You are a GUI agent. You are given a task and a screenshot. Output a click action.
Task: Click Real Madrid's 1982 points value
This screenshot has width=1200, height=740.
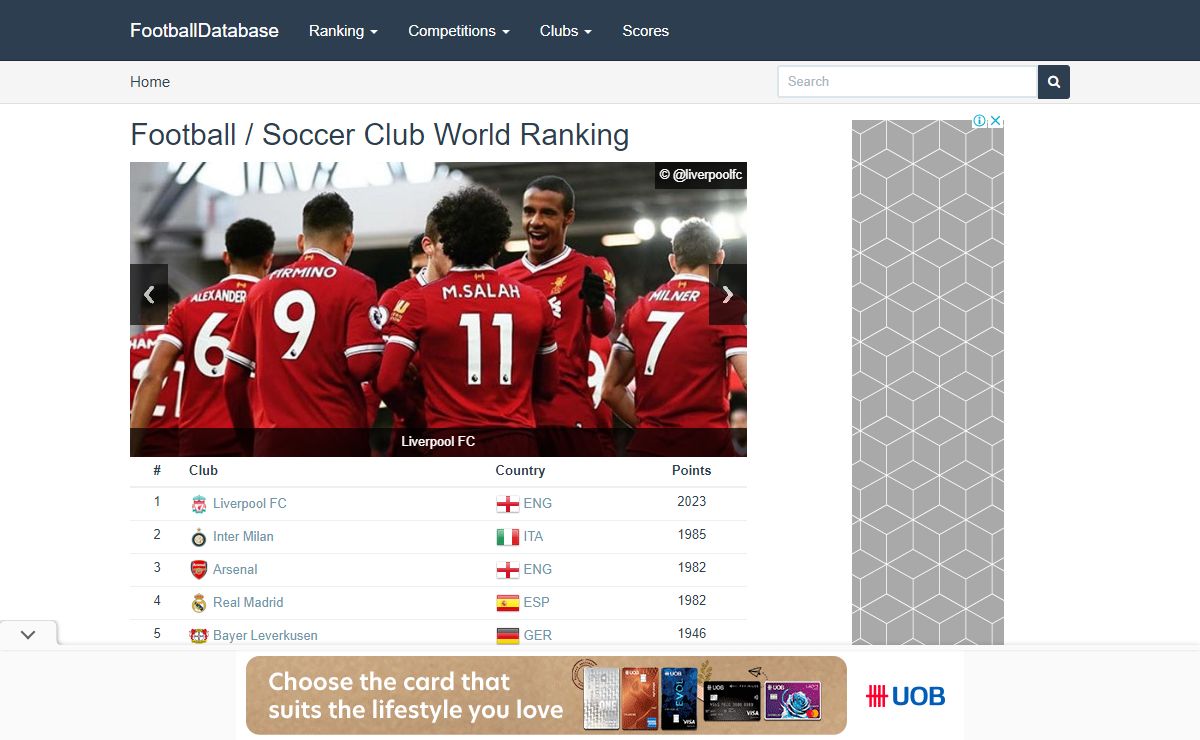coord(692,600)
